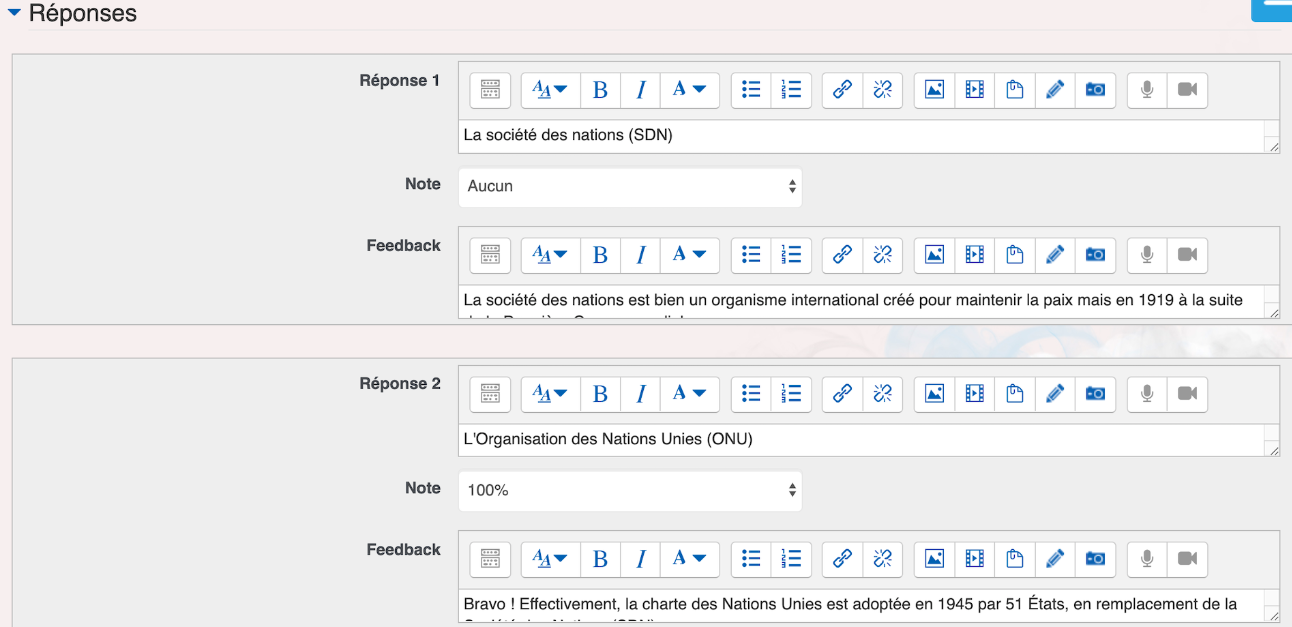Insert numbered list in Réponse 2 editor
Image resolution: width=1292 pixels, height=627 pixels.
click(x=791, y=393)
